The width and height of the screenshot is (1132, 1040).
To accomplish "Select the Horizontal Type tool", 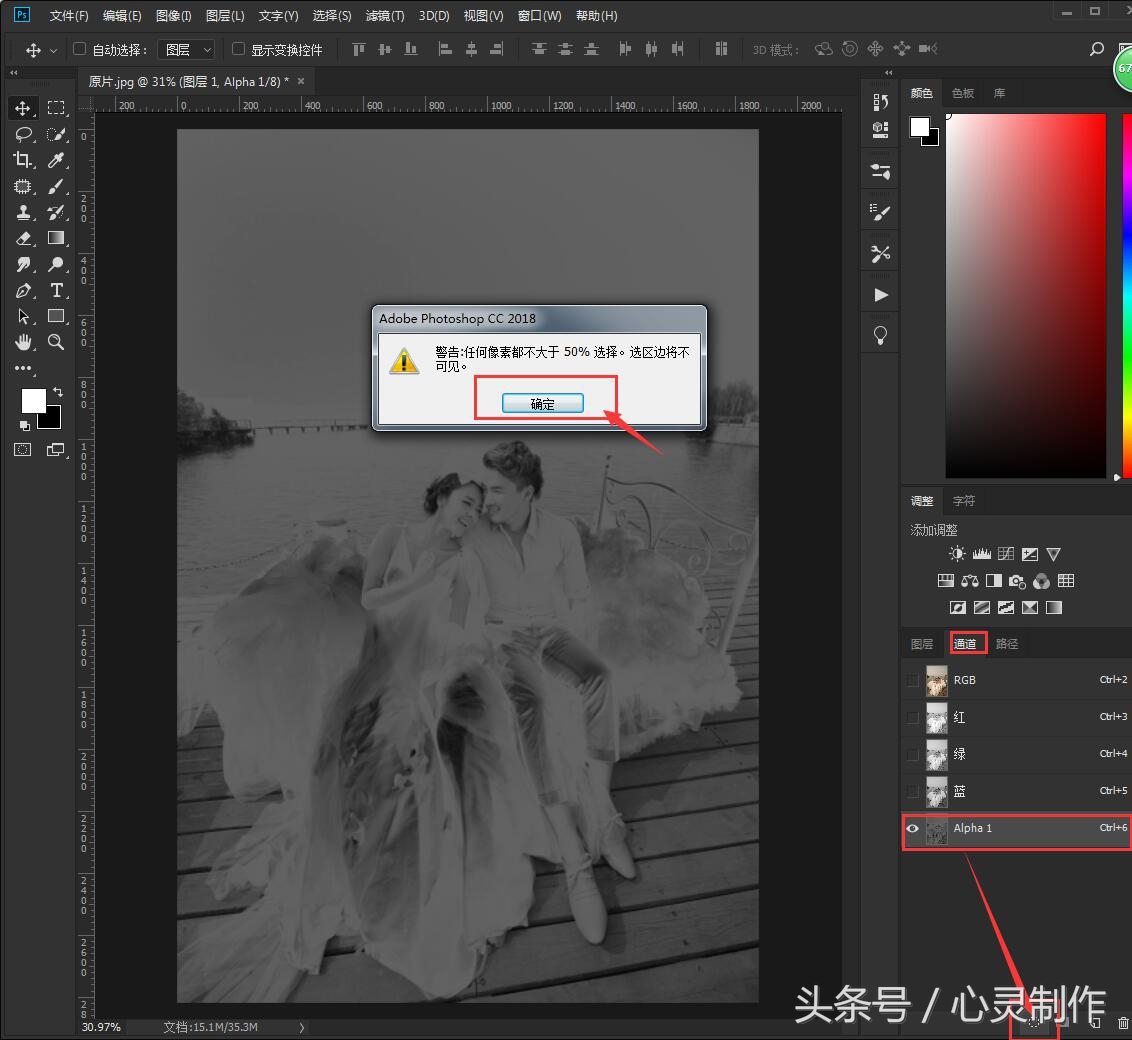I will coord(56,290).
